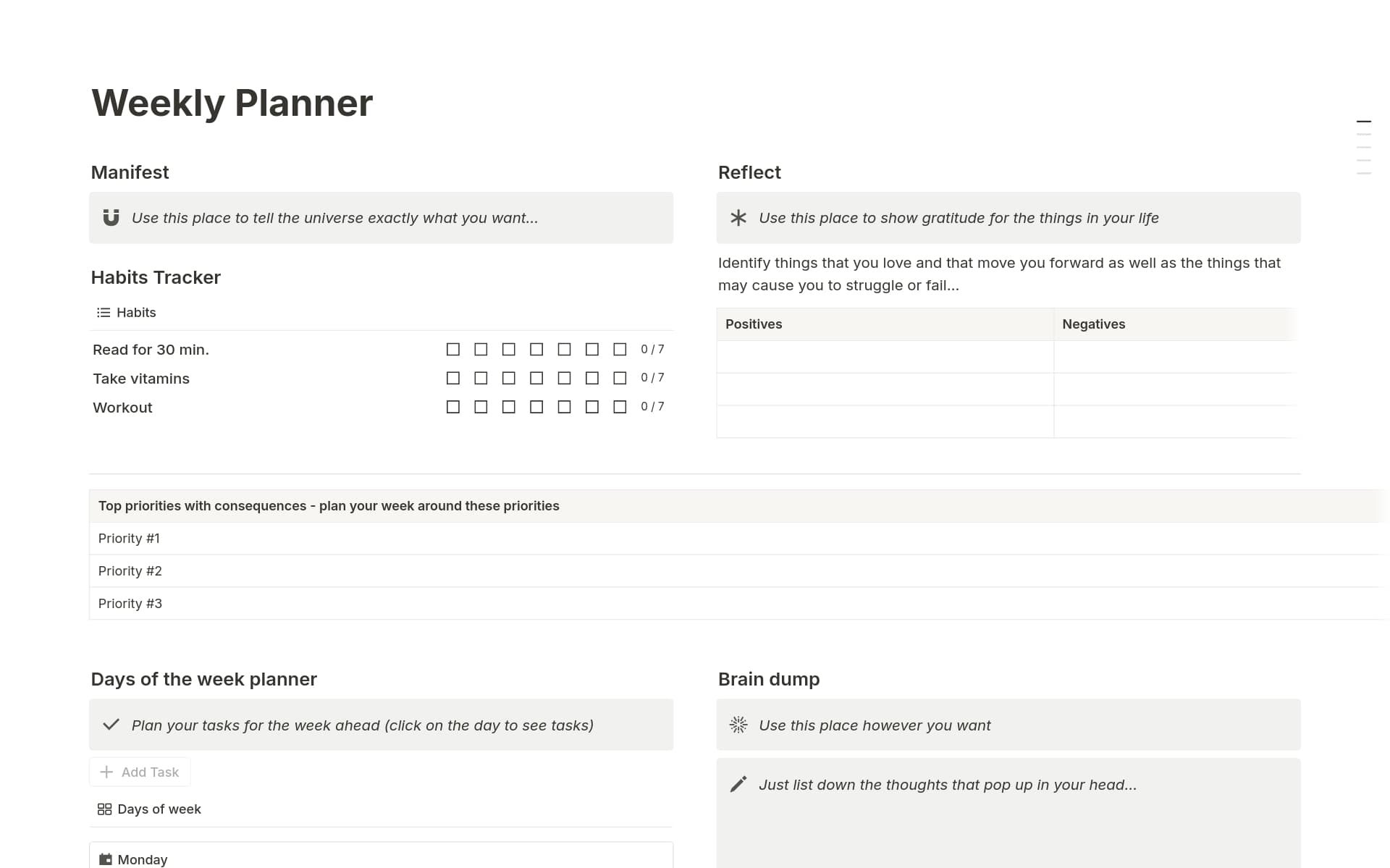This screenshot has height=868, width=1390.
Task: Check a Take vitamins habit box
Action: pos(452,378)
